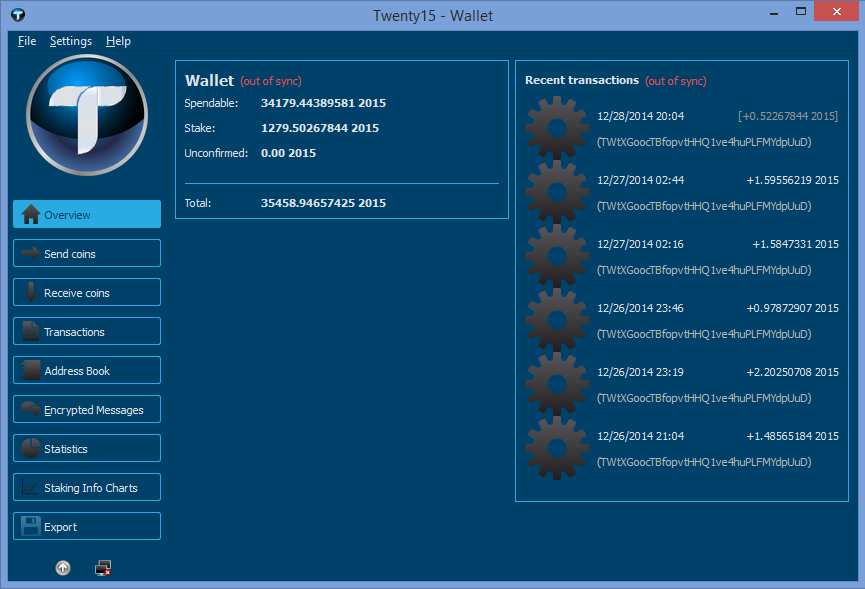865x589 pixels.
Task: Click gear icon for 12/26/2014 23:46 transaction
Action: pos(557,320)
